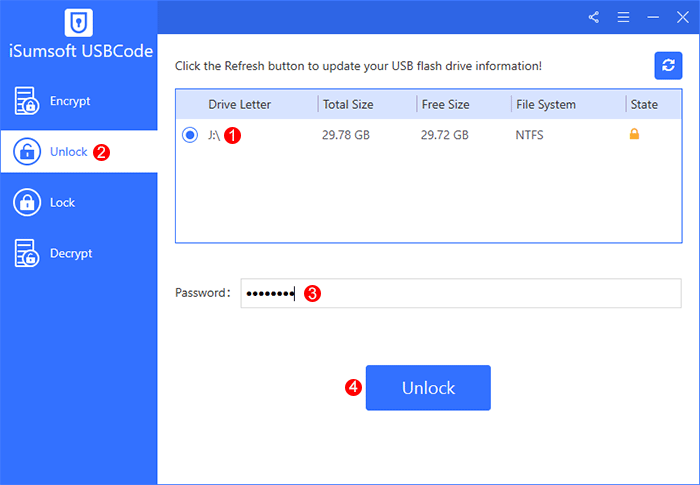Click the iSumsoft USBCode shield logo
Viewport: 700px width, 485px height.
[79, 22]
